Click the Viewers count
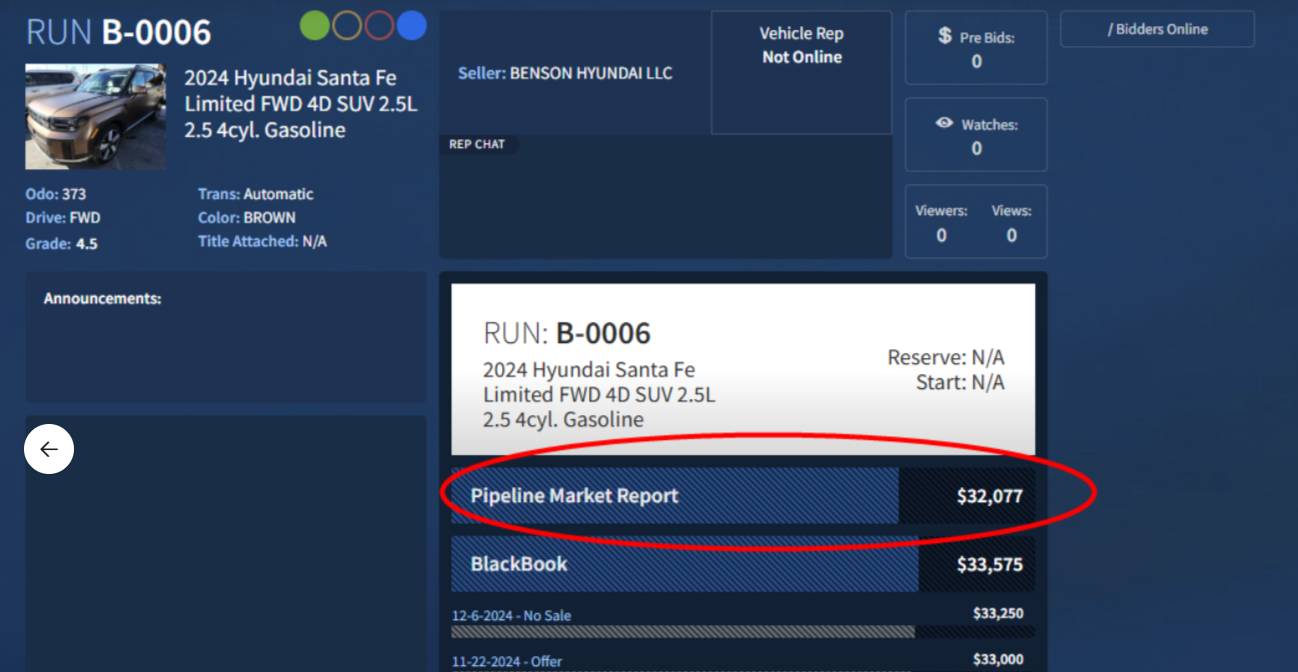The height and width of the screenshot is (672, 1298). (941, 235)
